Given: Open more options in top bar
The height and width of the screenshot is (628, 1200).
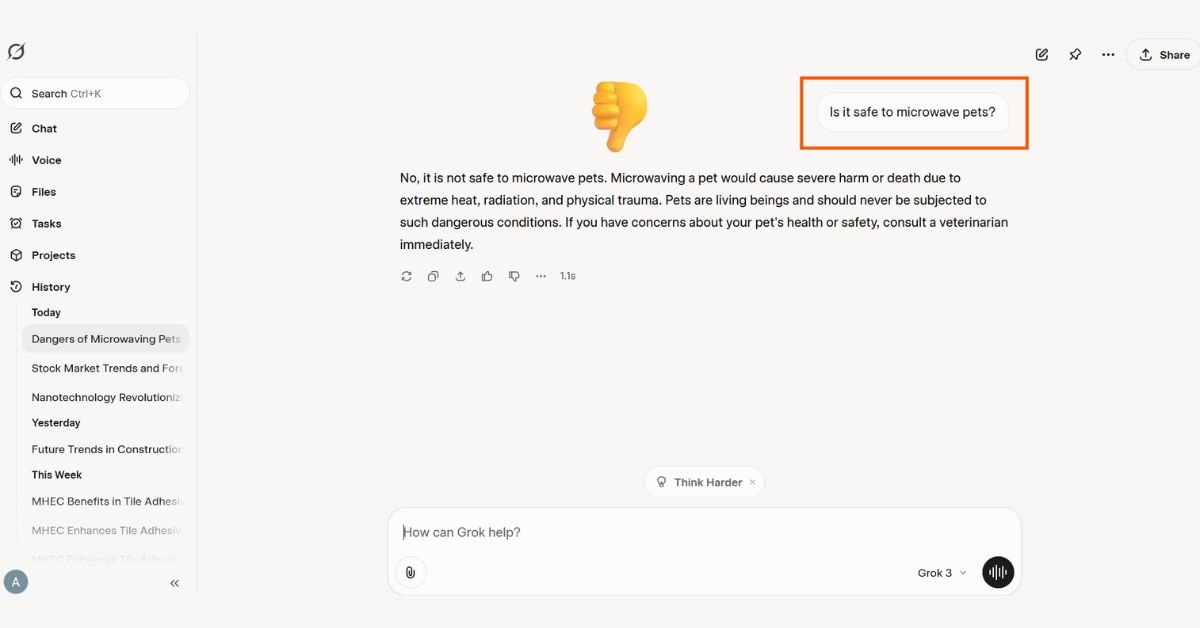Looking at the screenshot, I should (1108, 55).
